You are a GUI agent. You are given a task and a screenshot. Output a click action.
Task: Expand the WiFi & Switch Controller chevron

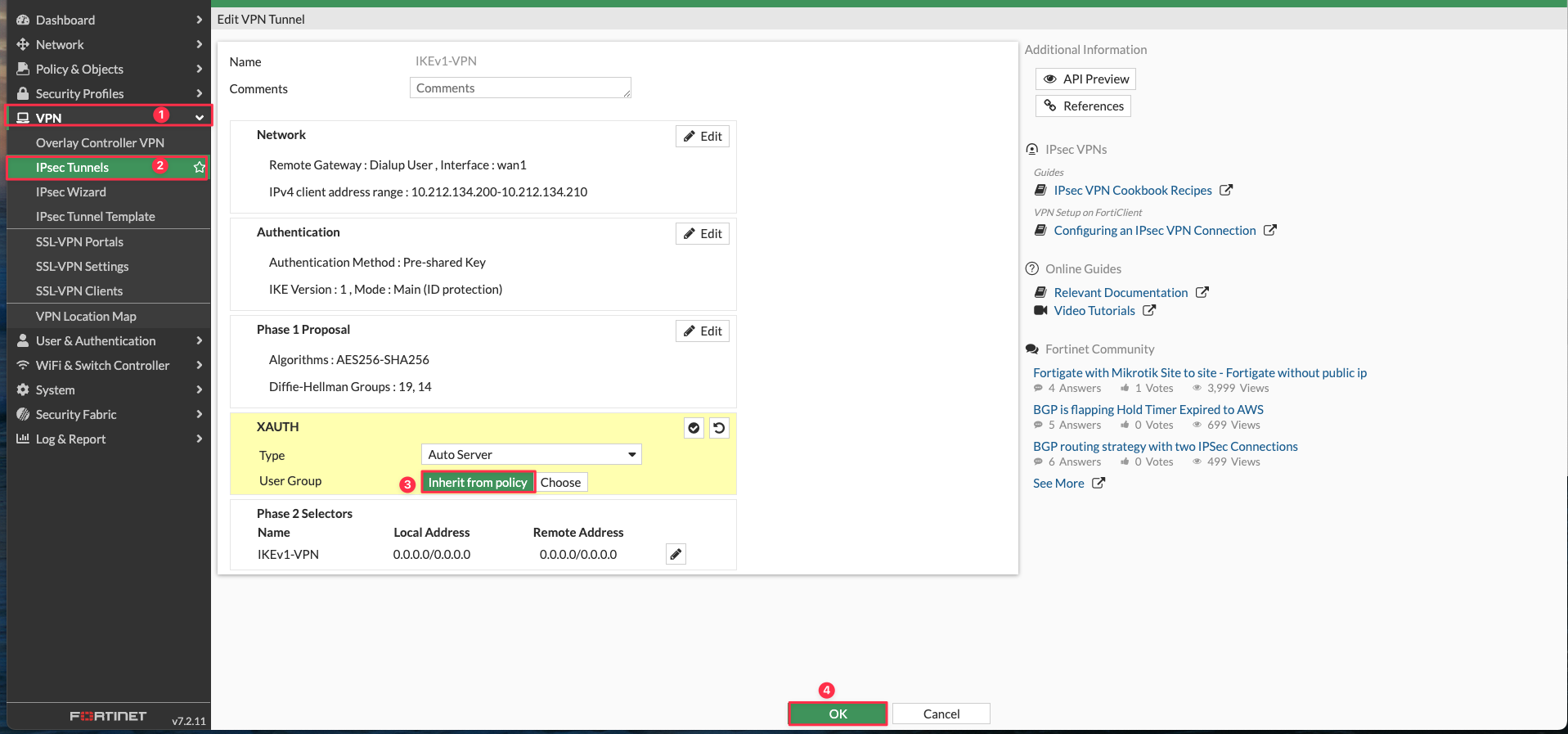(x=199, y=365)
